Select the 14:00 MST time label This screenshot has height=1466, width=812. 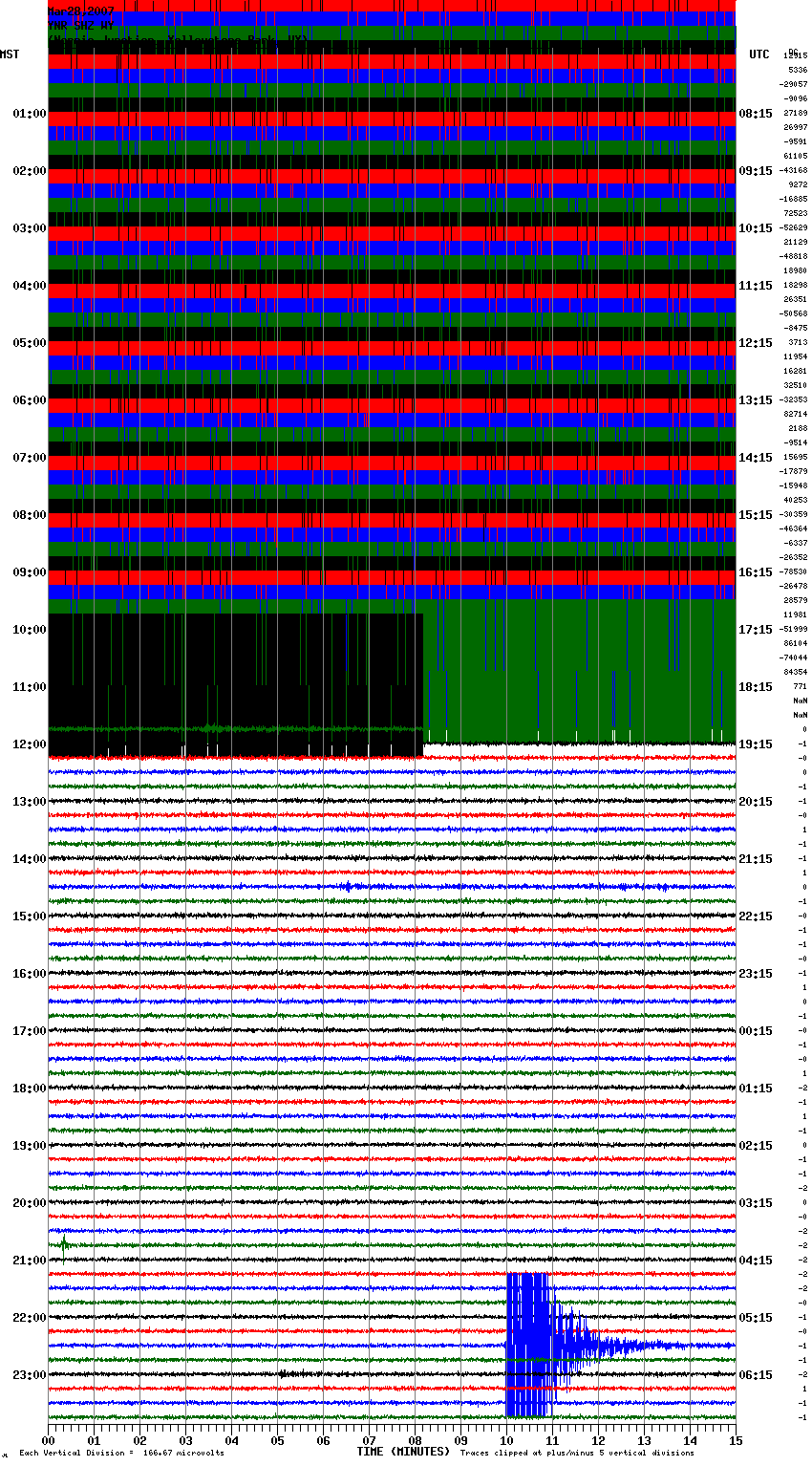(30, 859)
